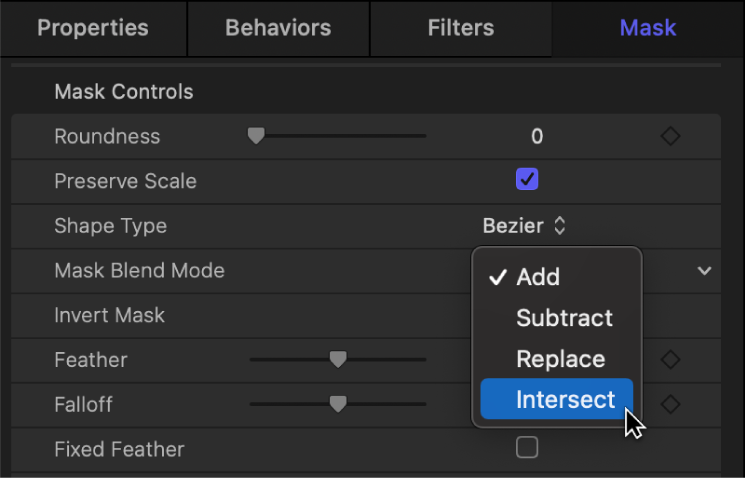The width and height of the screenshot is (745, 479).
Task: Click the Roundness value field showing 0
Action: tap(537, 137)
